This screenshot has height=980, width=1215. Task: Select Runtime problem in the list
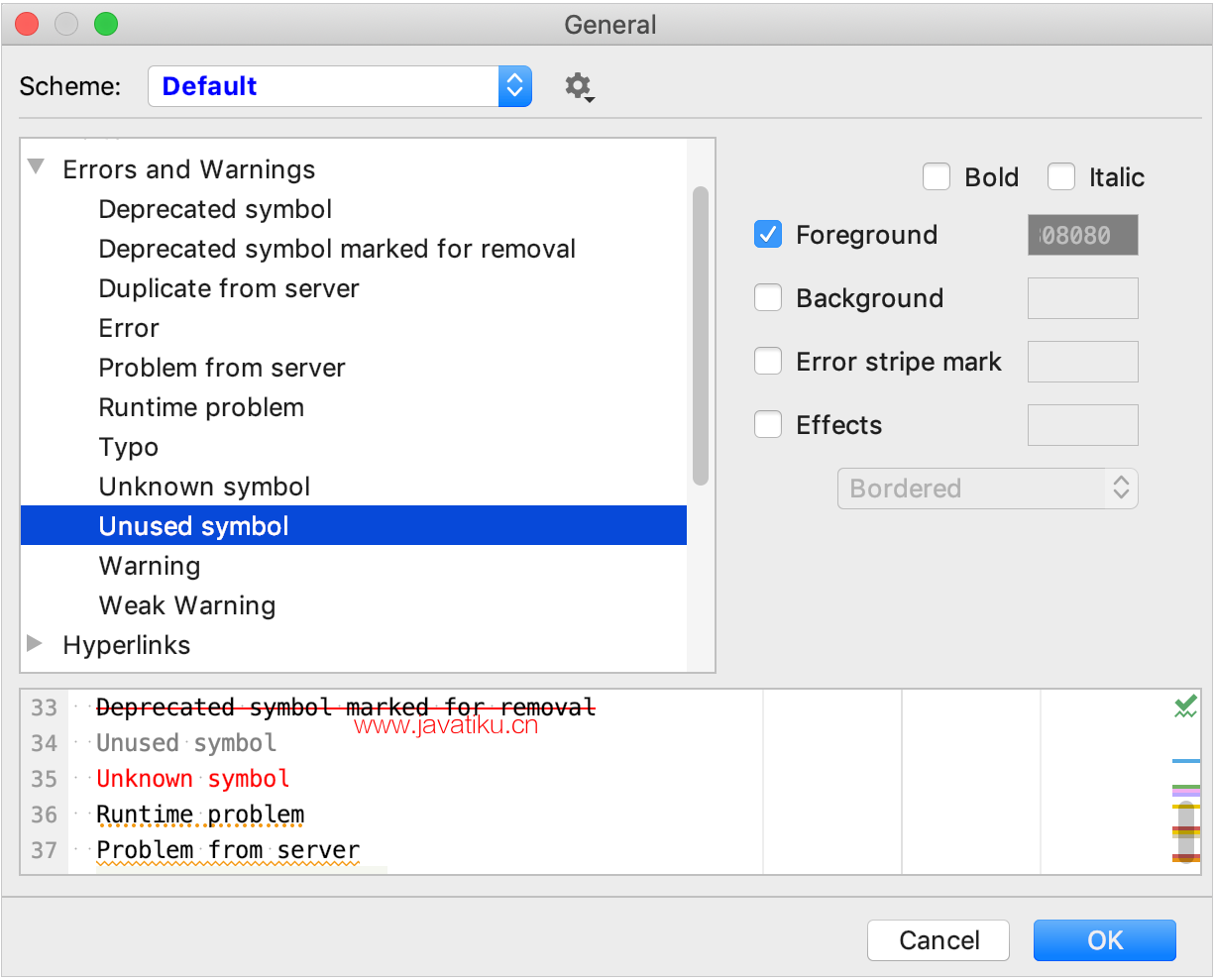[354, 407]
